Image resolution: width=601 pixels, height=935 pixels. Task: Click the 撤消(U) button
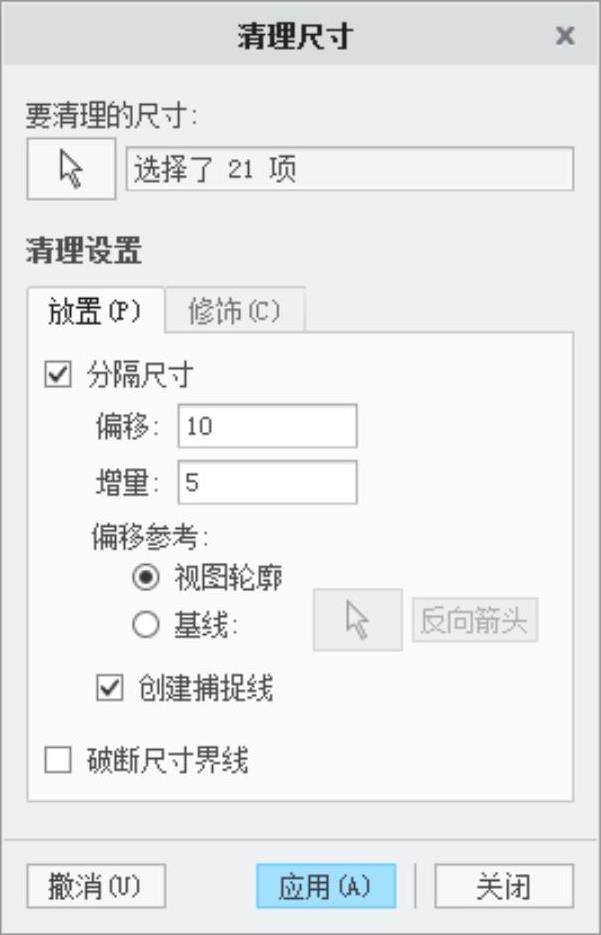(x=95, y=886)
